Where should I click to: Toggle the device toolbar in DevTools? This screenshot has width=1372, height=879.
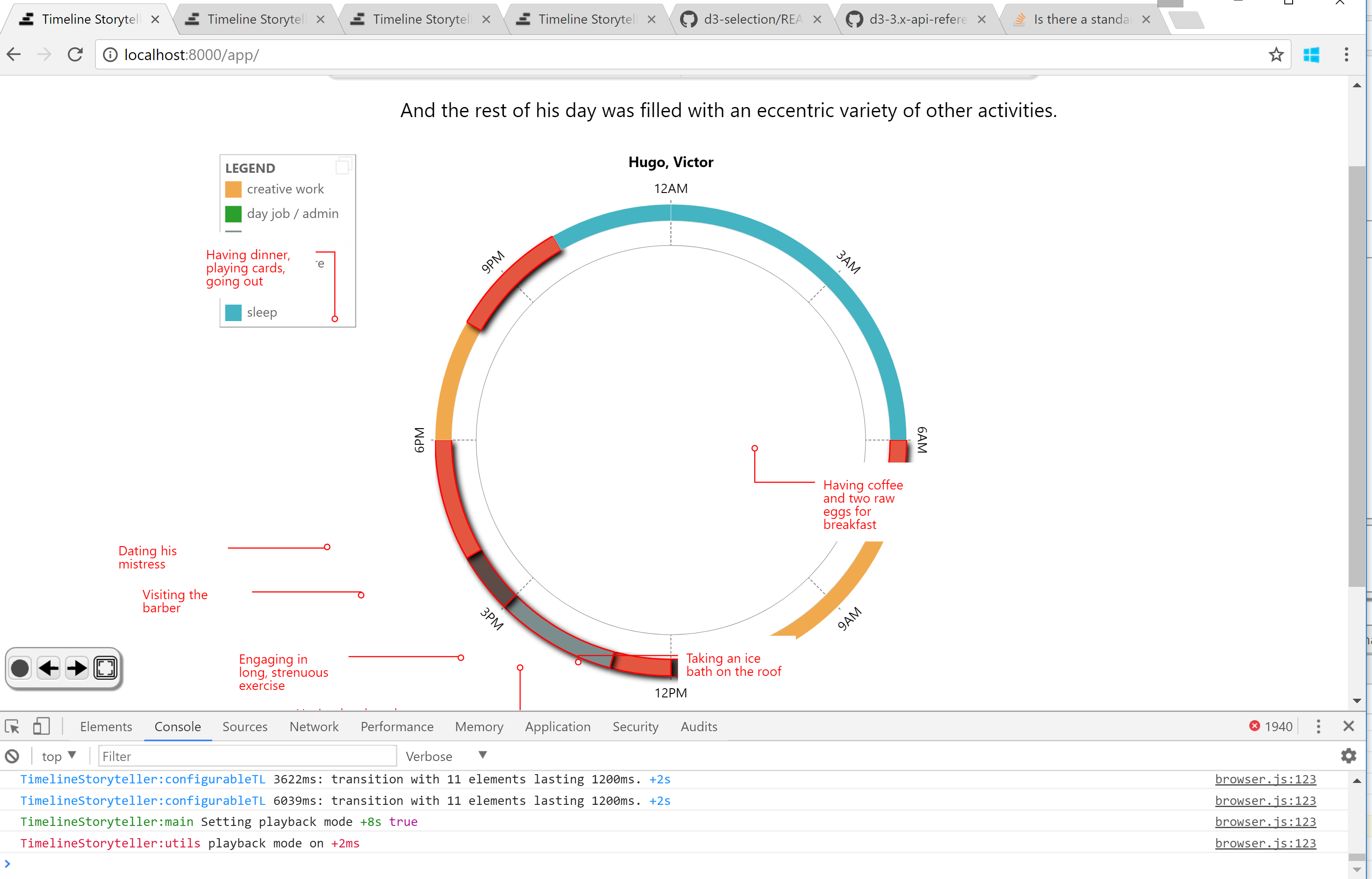click(x=40, y=725)
